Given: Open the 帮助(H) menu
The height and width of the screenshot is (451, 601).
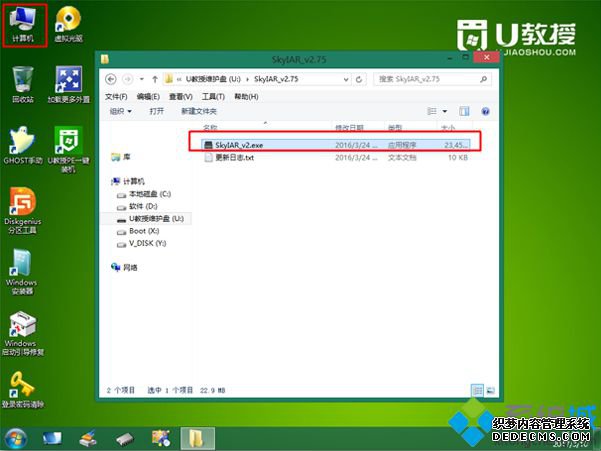Looking at the screenshot, I should click(x=246, y=97).
